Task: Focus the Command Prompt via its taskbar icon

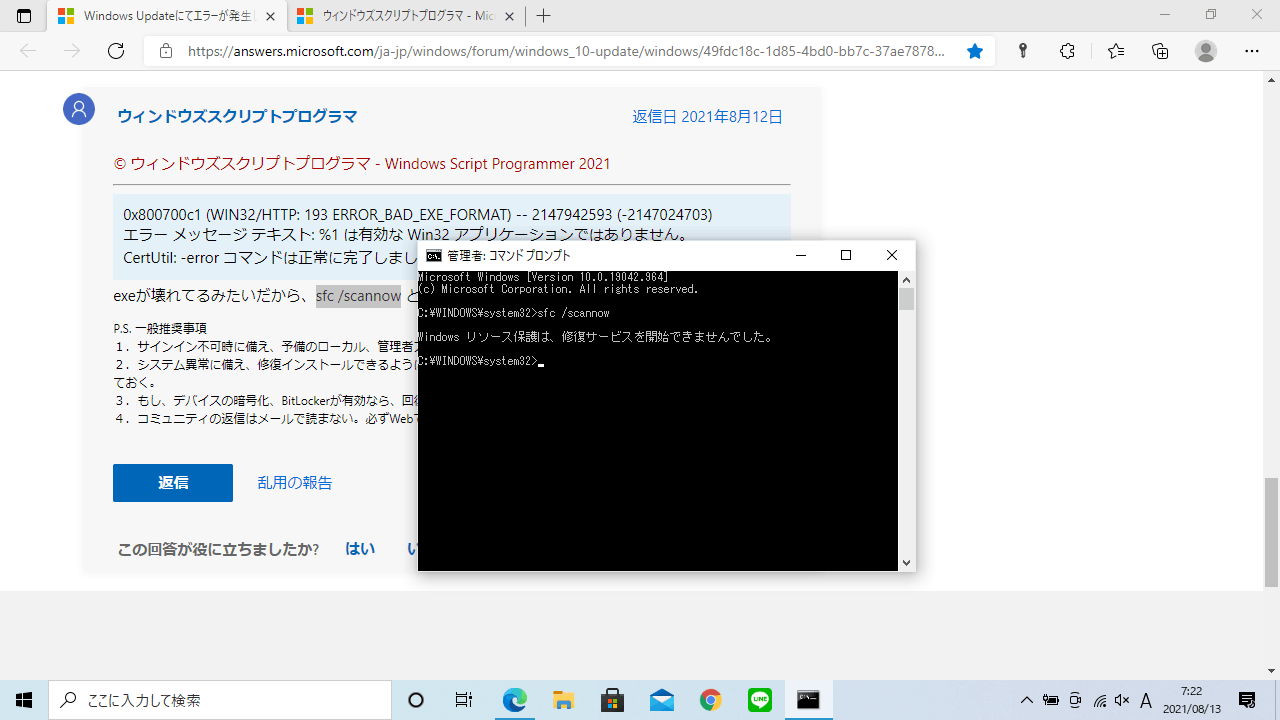Action: (x=807, y=699)
